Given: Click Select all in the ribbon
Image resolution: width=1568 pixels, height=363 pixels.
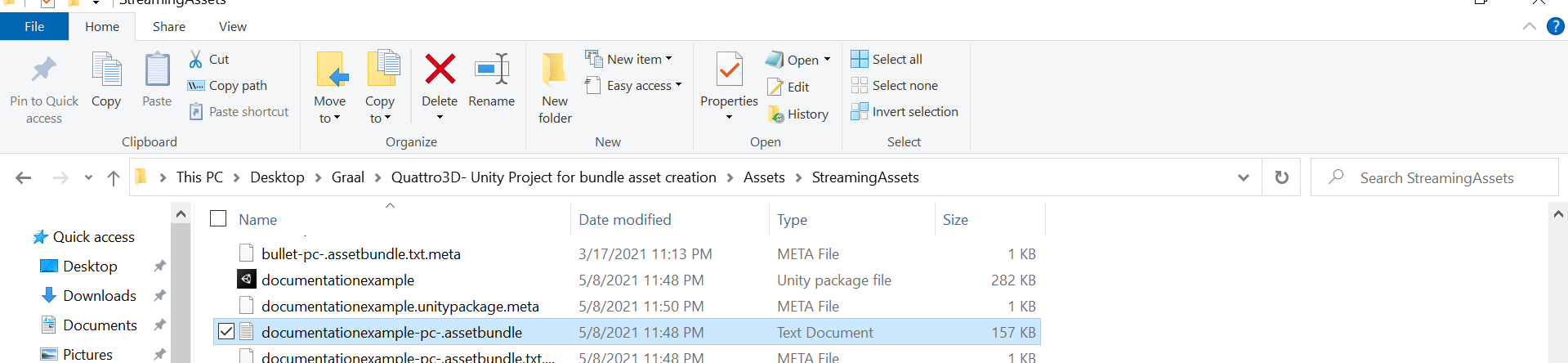Looking at the screenshot, I should tap(887, 59).
